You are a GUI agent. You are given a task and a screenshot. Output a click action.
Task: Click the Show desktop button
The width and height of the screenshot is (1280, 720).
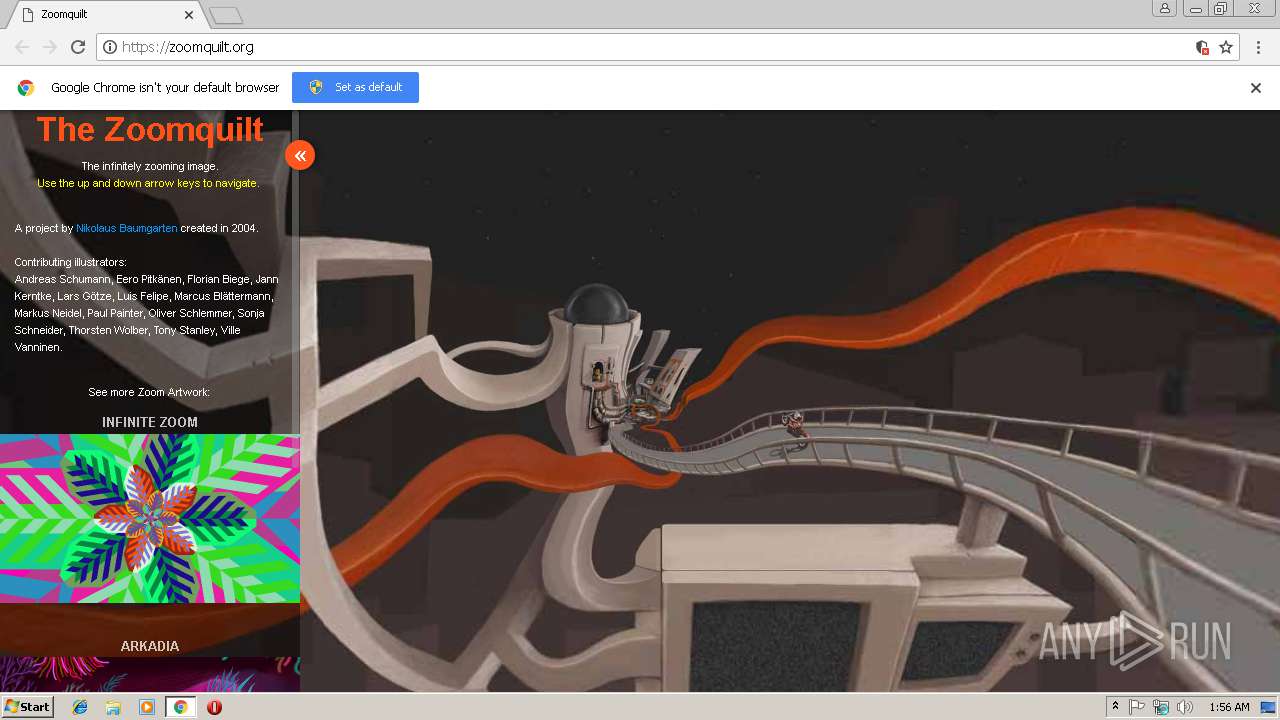(1269, 707)
